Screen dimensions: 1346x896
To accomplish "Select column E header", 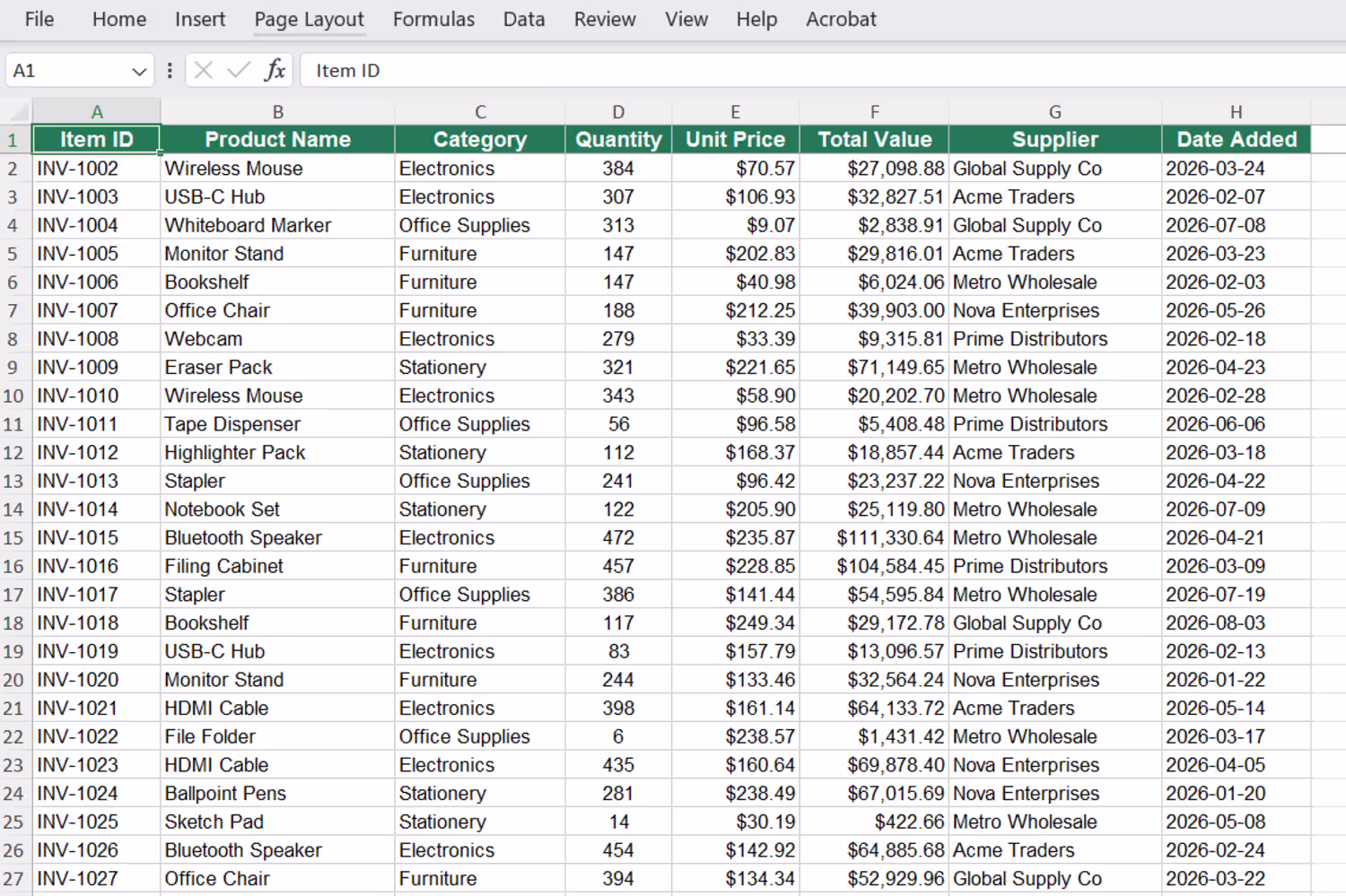I will [x=735, y=112].
